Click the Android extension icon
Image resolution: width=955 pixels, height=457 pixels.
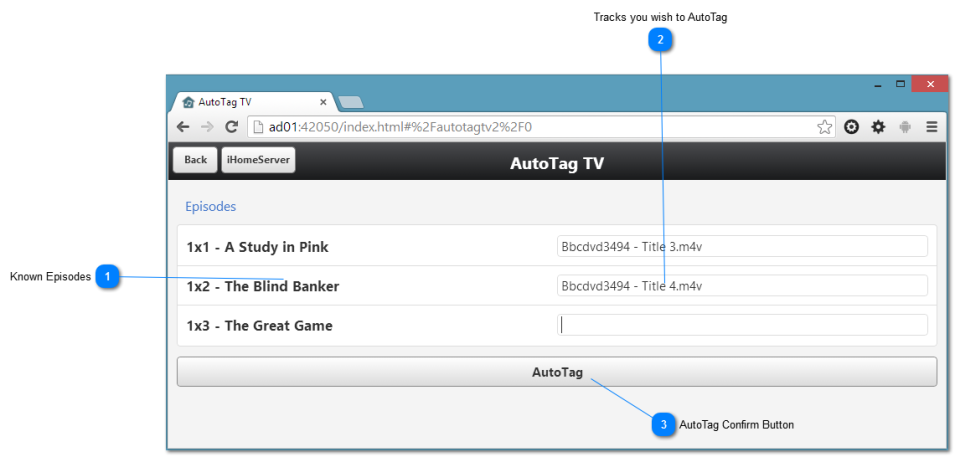pos(905,127)
